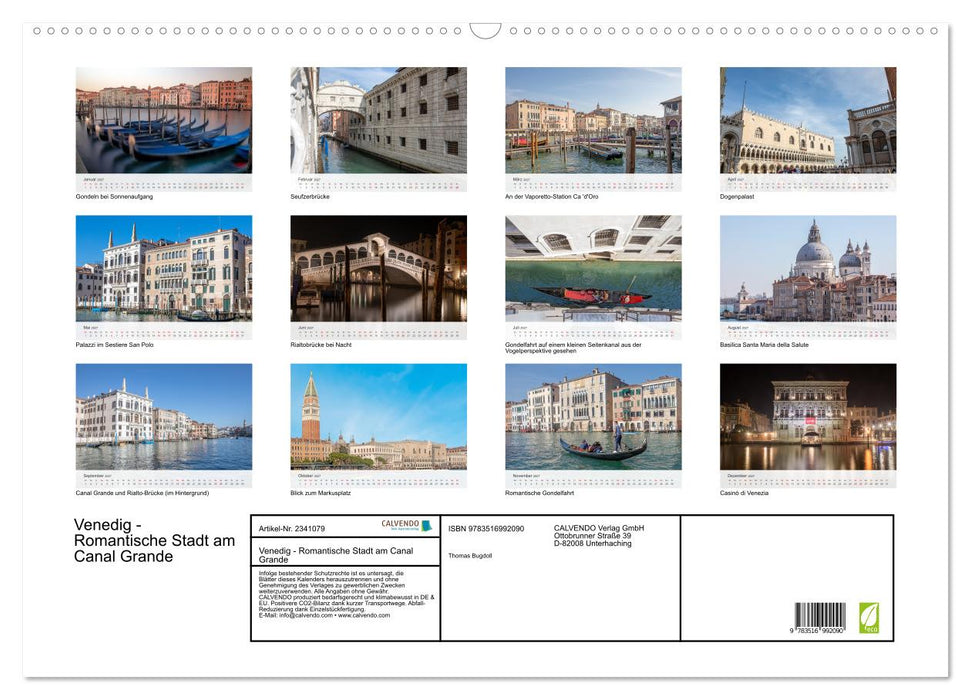Click the caption 'Rialtobrücke bei Nacht'
Viewport: 971px width, 700px height.
pyautogui.click(x=321, y=344)
